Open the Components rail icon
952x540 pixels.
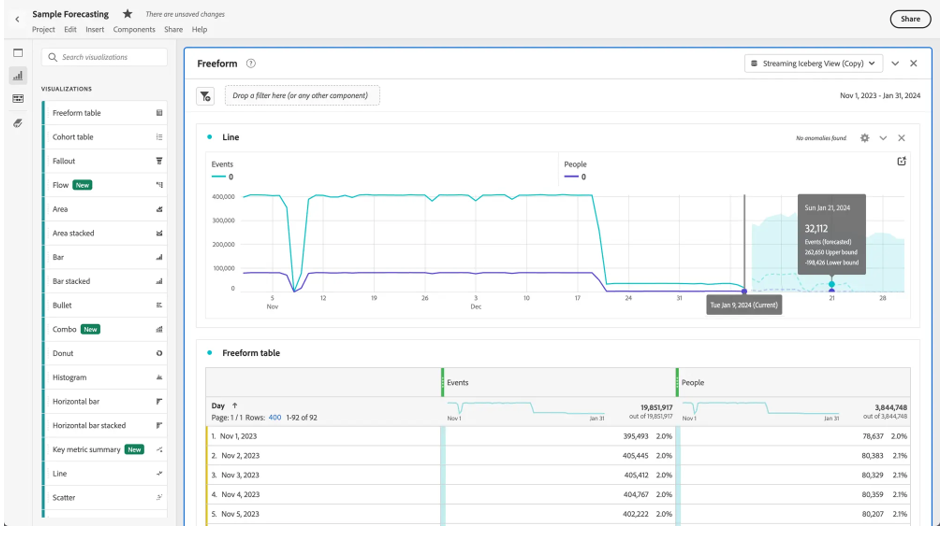click(18, 98)
